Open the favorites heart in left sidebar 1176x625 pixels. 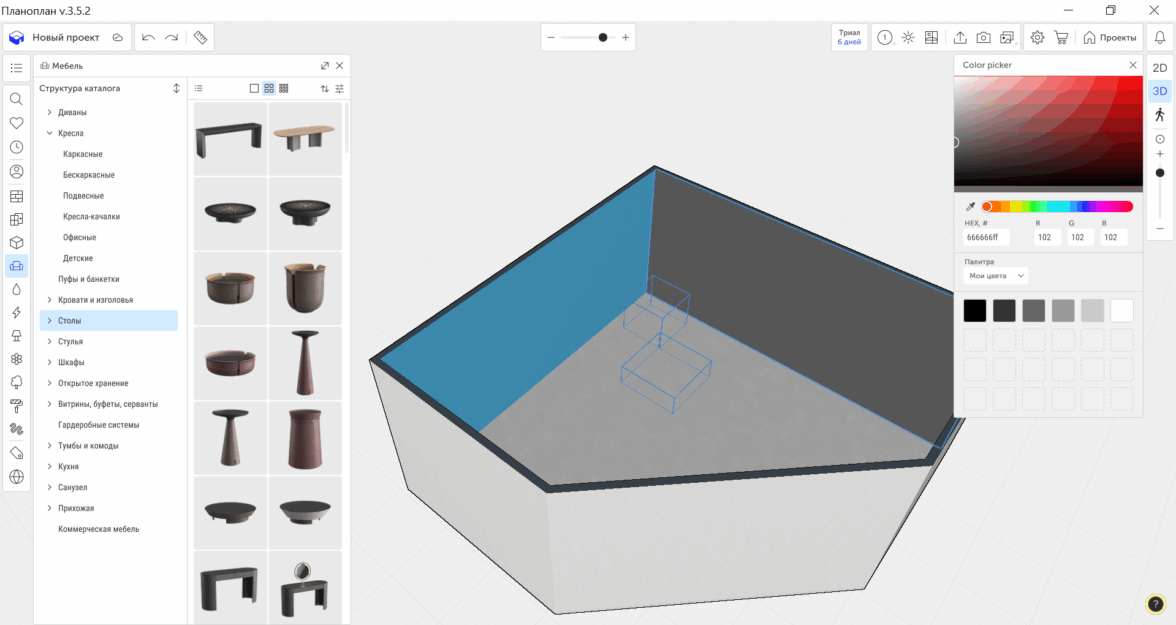[17, 123]
